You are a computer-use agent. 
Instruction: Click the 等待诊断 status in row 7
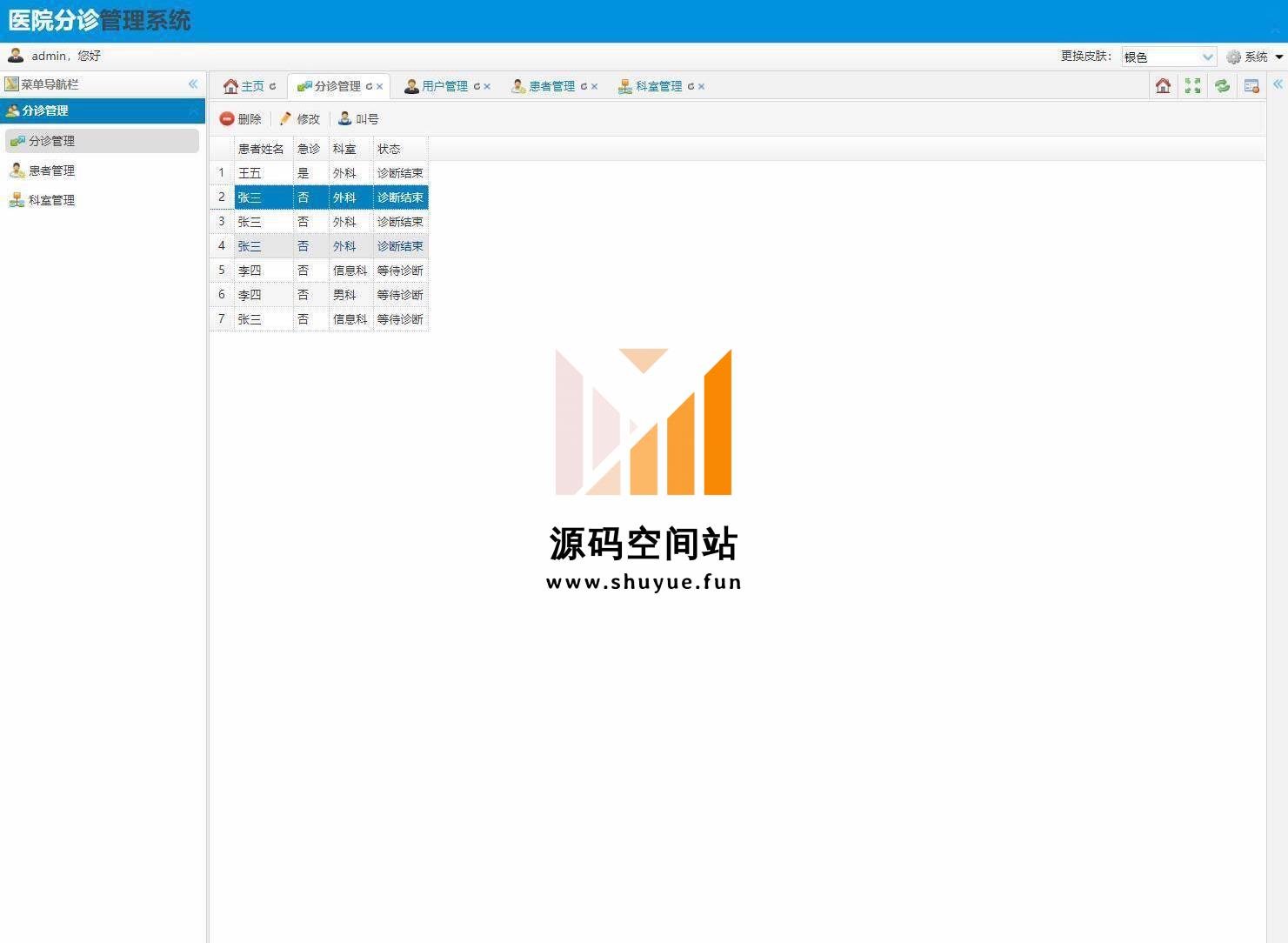click(x=401, y=319)
